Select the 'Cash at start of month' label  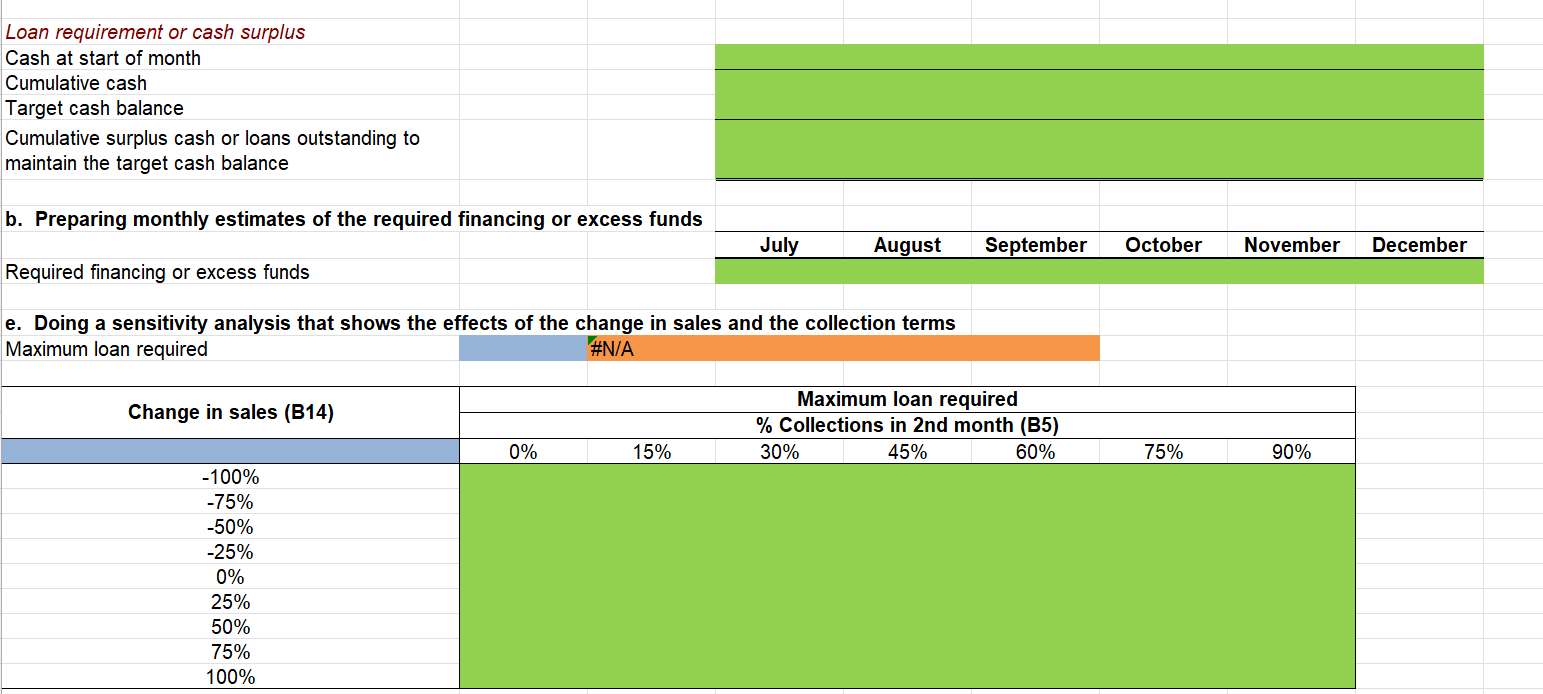[103, 58]
